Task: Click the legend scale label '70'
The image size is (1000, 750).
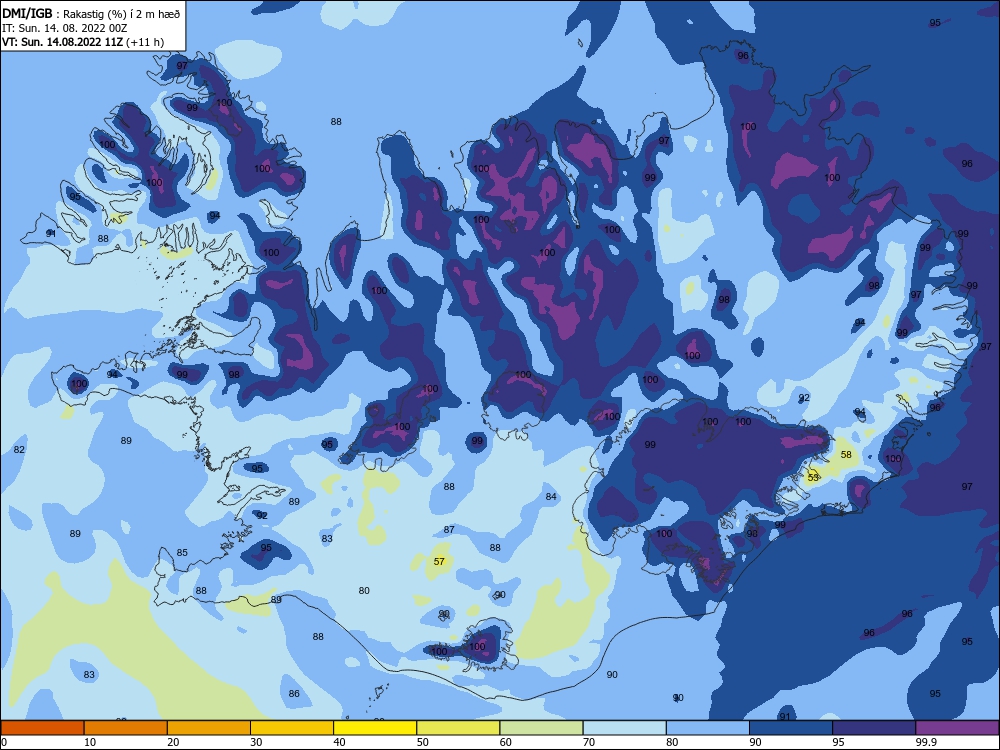Action: point(589,742)
